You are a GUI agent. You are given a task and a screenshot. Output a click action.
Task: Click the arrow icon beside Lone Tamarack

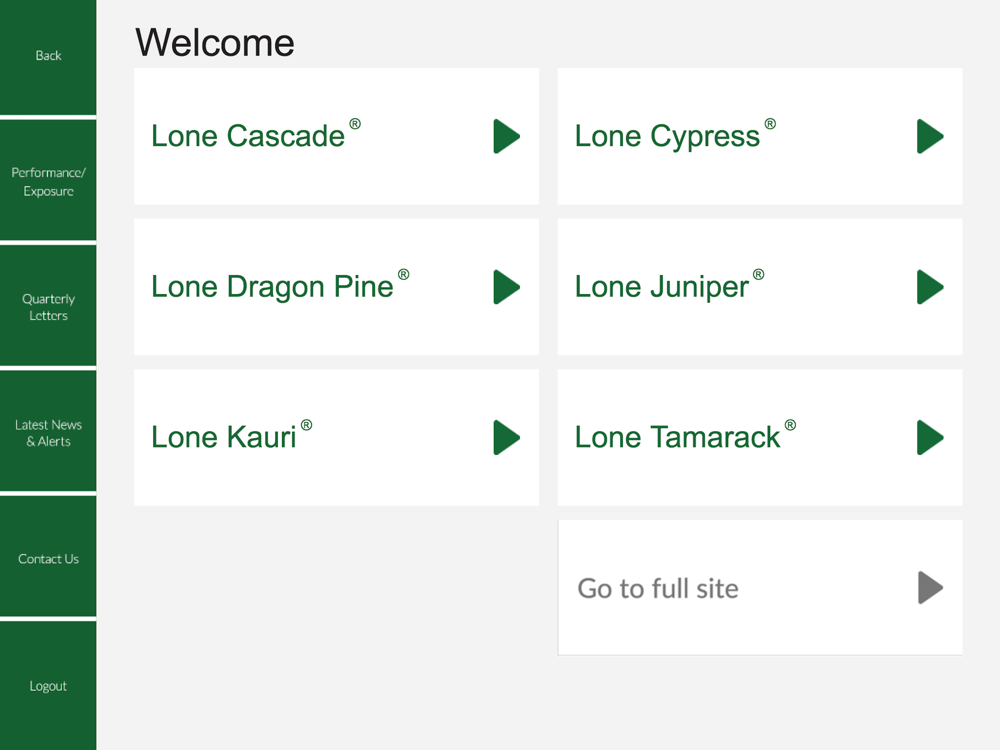pyautogui.click(x=930, y=438)
